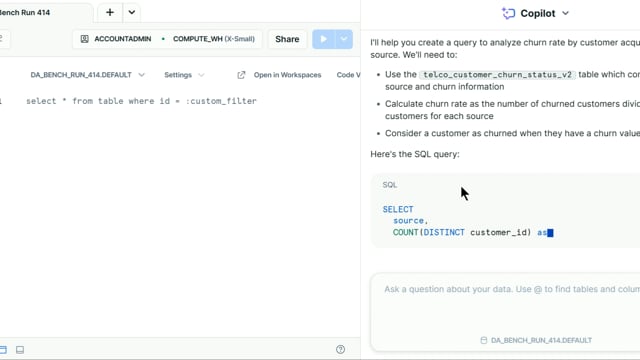
Task: Click the DA_BENCH_RUN_414.DEFAULT context under the chat box
Action: [x=536, y=340]
